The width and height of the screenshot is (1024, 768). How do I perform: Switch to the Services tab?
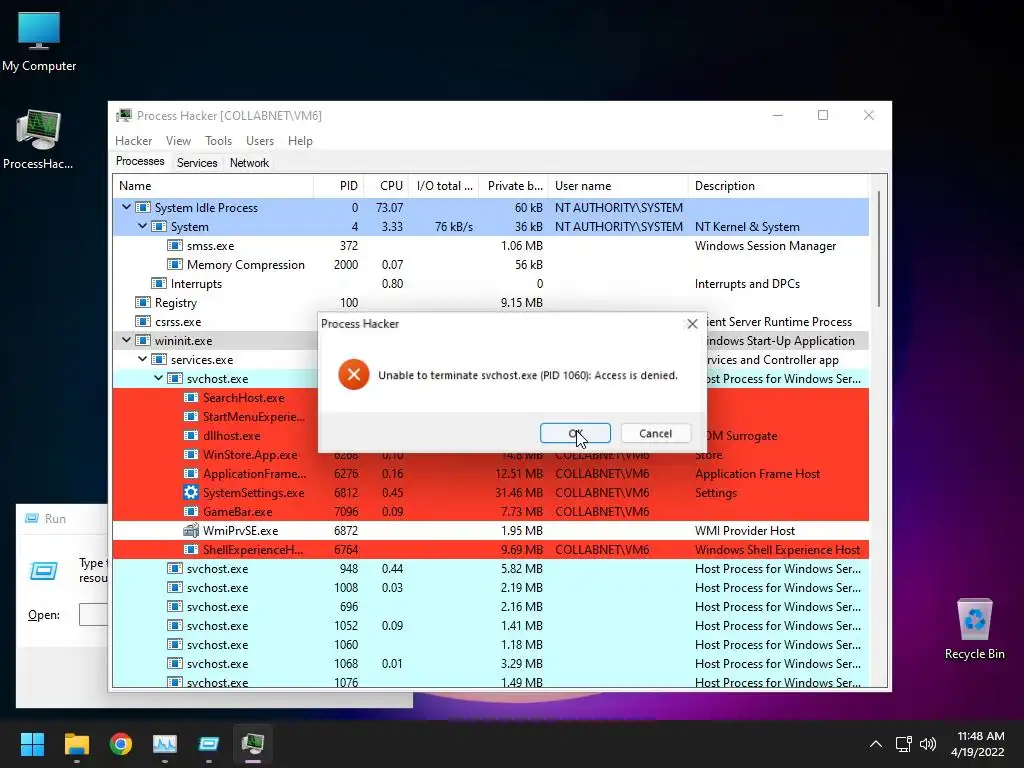tap(197, 163)
